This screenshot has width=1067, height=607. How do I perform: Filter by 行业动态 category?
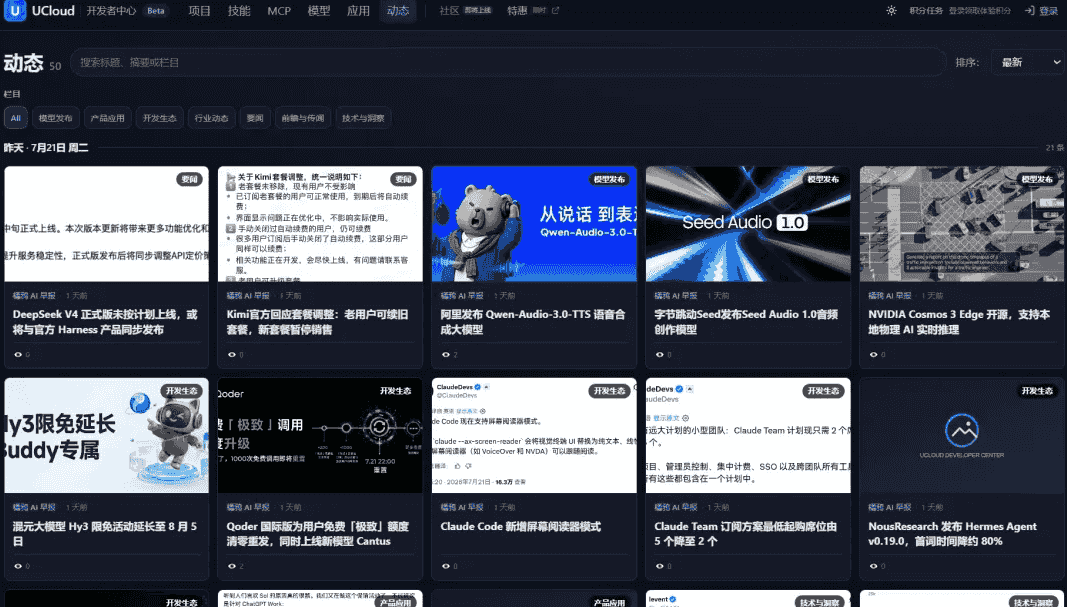coord(212,118)
